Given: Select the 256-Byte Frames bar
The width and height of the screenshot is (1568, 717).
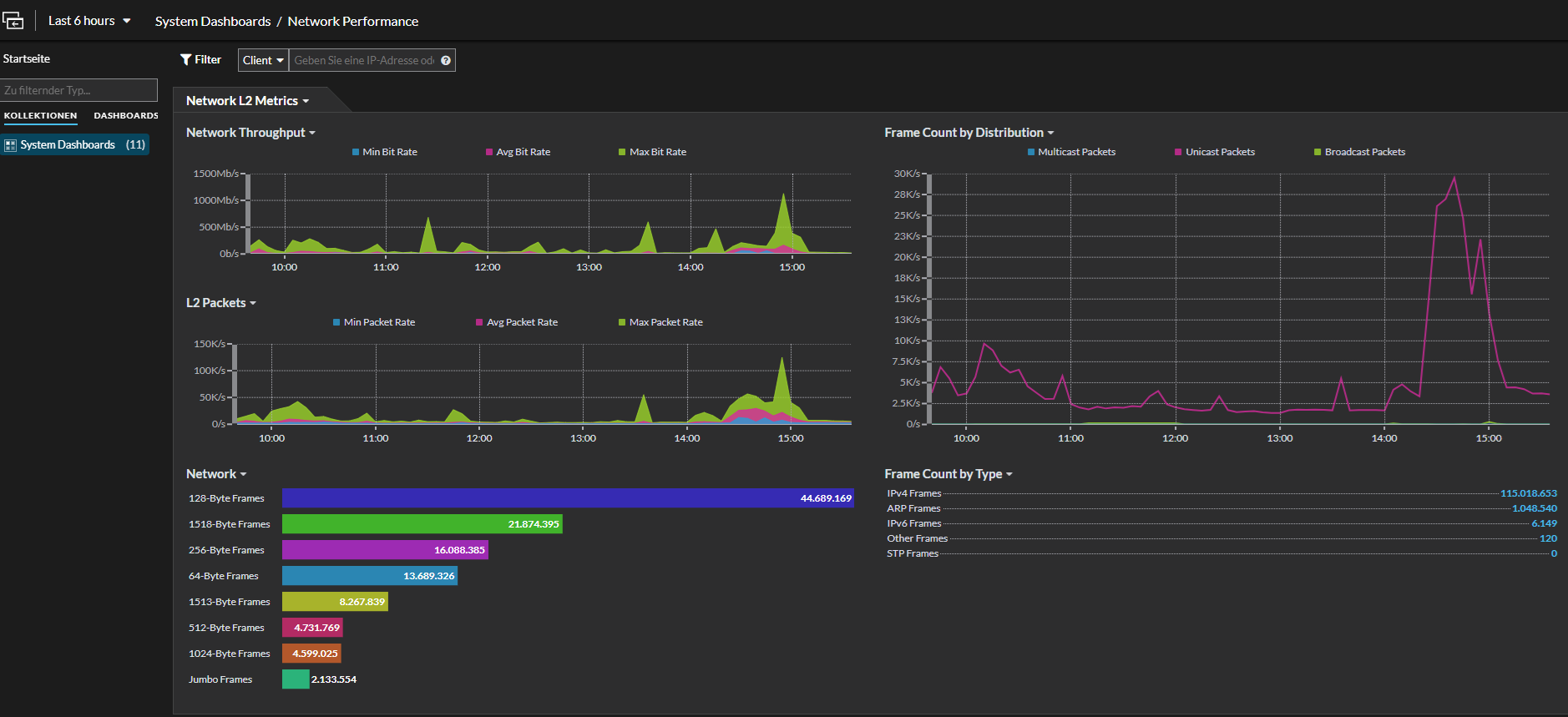Looking at the screenshot, I should [x=385, y=550].
